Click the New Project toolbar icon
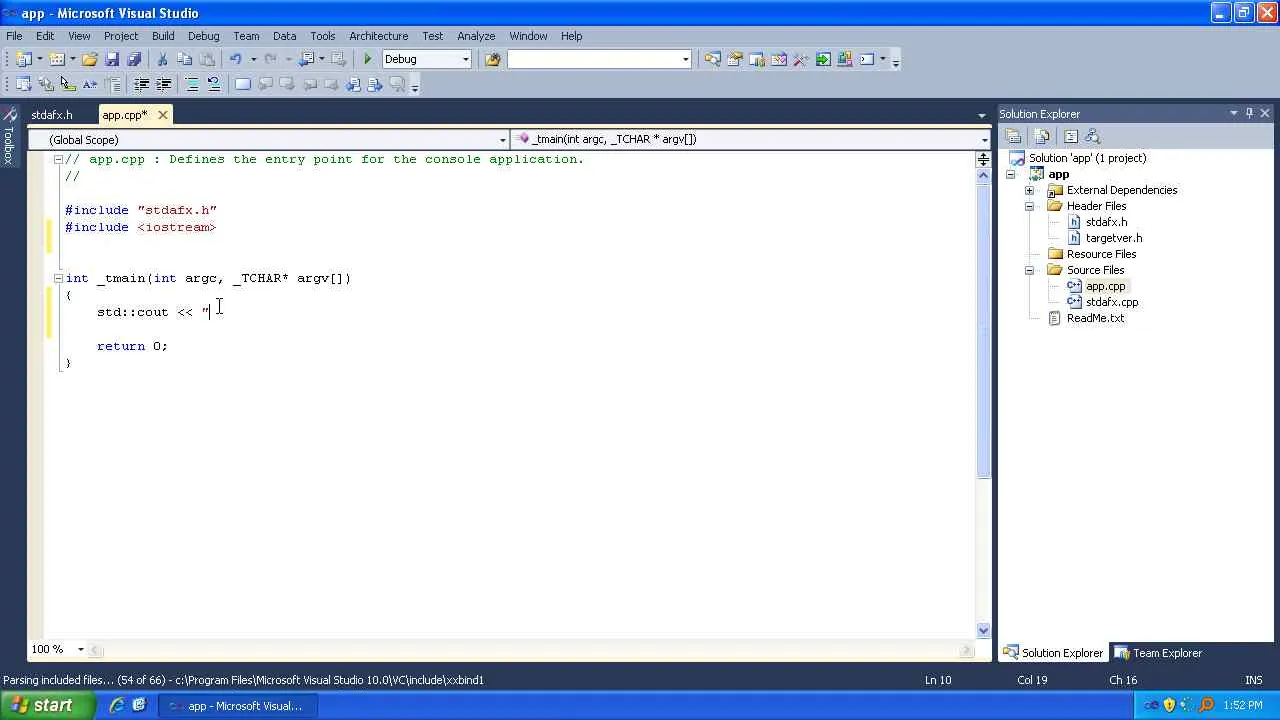The width and height of the screenshot is (1280, 720). point(24,59)
